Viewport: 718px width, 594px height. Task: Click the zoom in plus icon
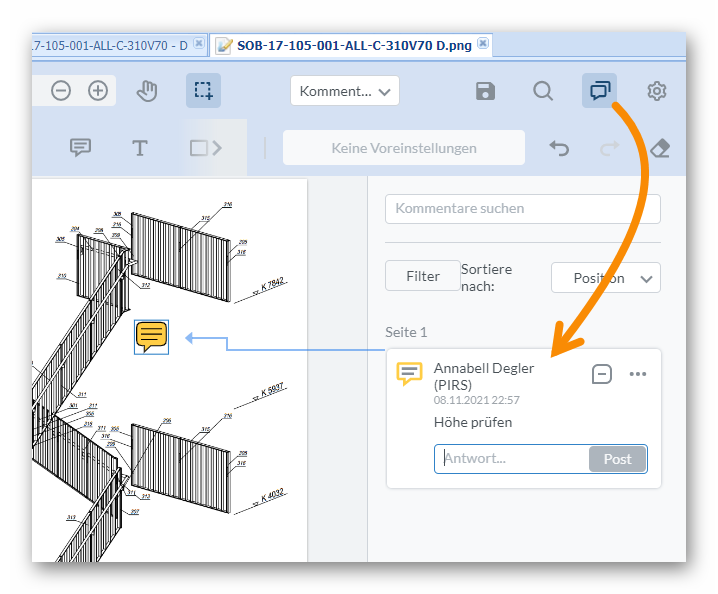pos(98,91)
